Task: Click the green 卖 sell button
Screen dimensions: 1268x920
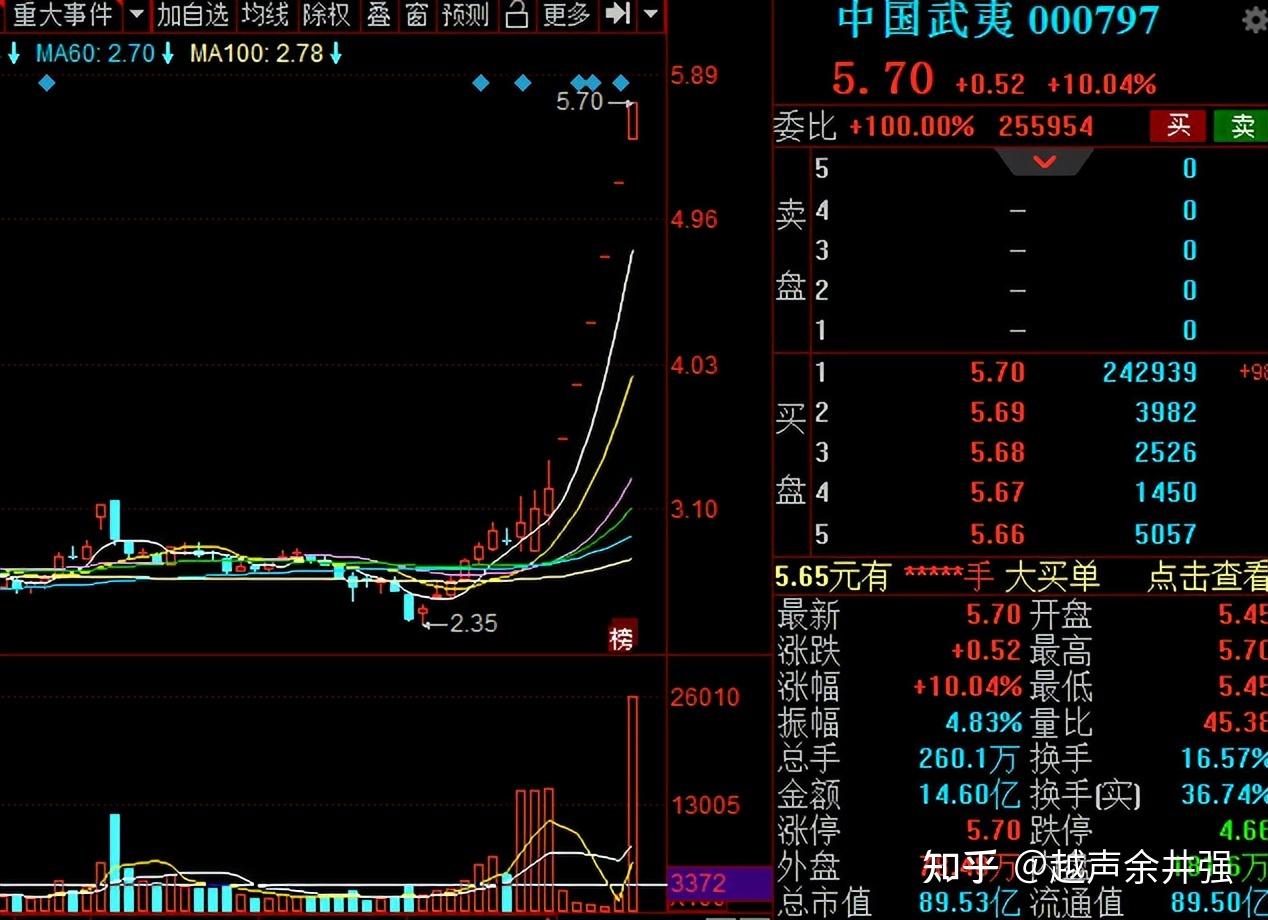Action: pos(1241,125)
